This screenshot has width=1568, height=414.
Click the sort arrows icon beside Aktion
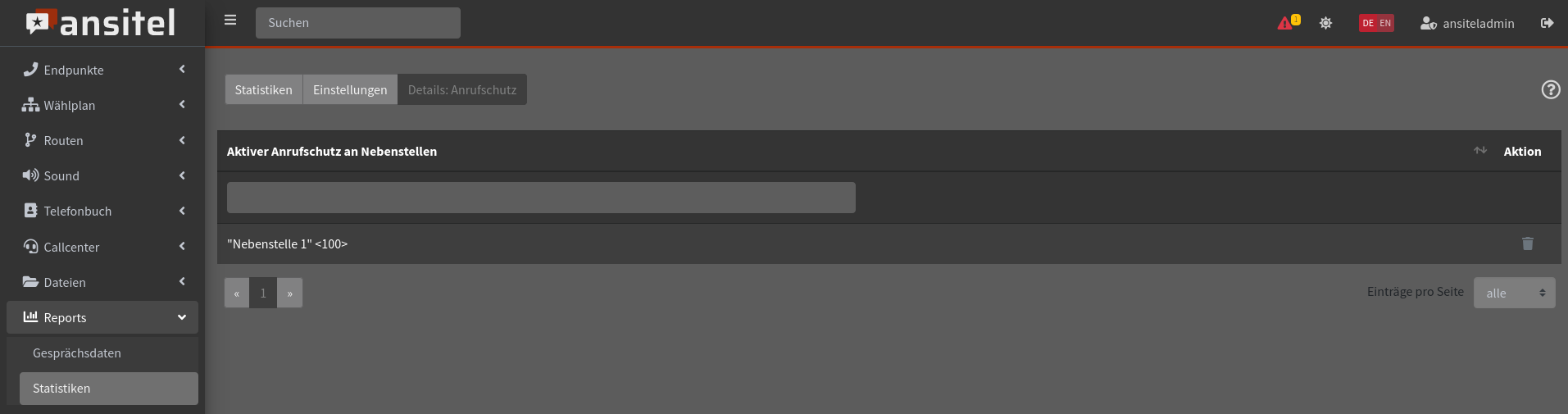[x=1480, y=151]
